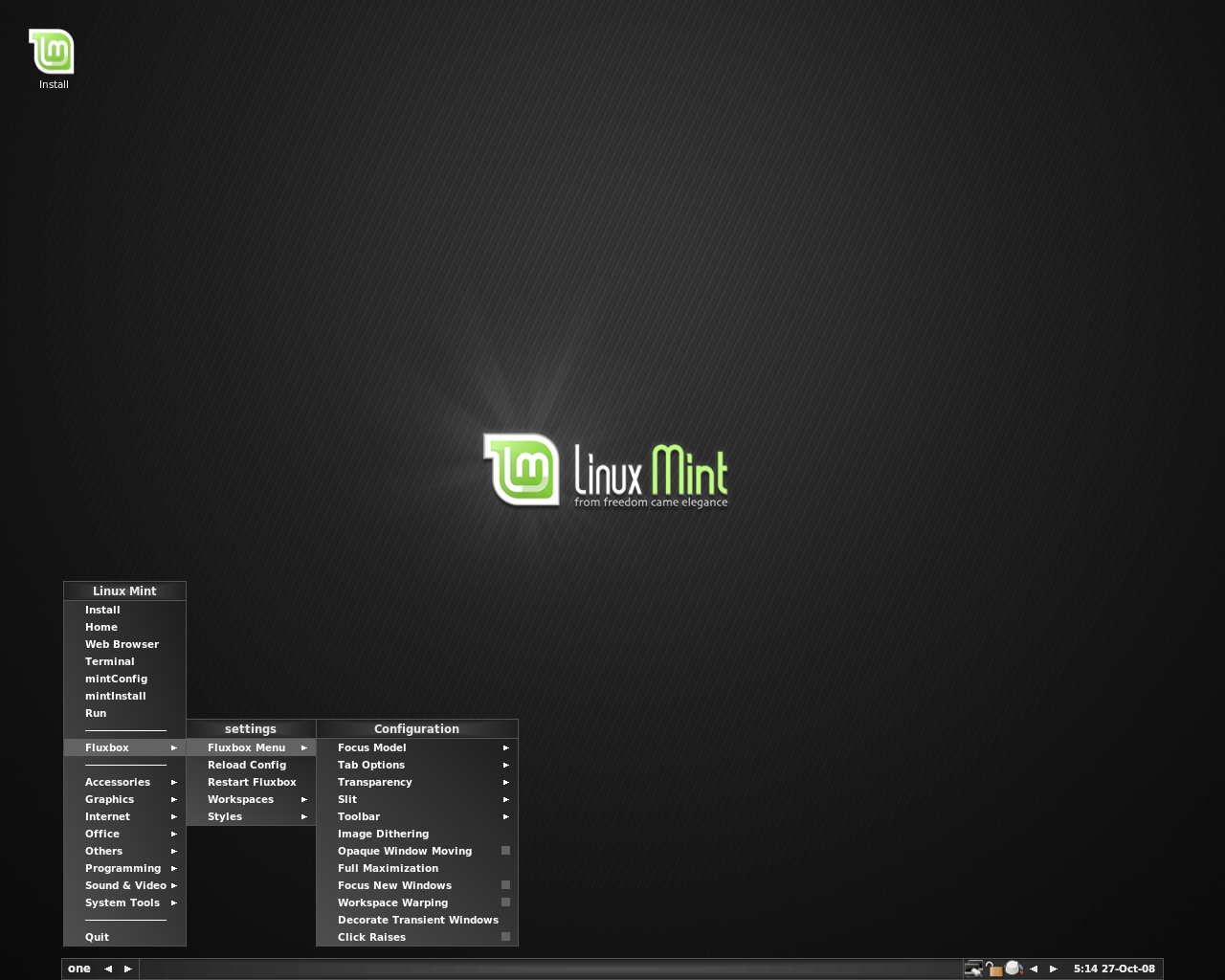Enable Full Maximization in Configuration menu

pyautogui.click(x=417, y=868)
